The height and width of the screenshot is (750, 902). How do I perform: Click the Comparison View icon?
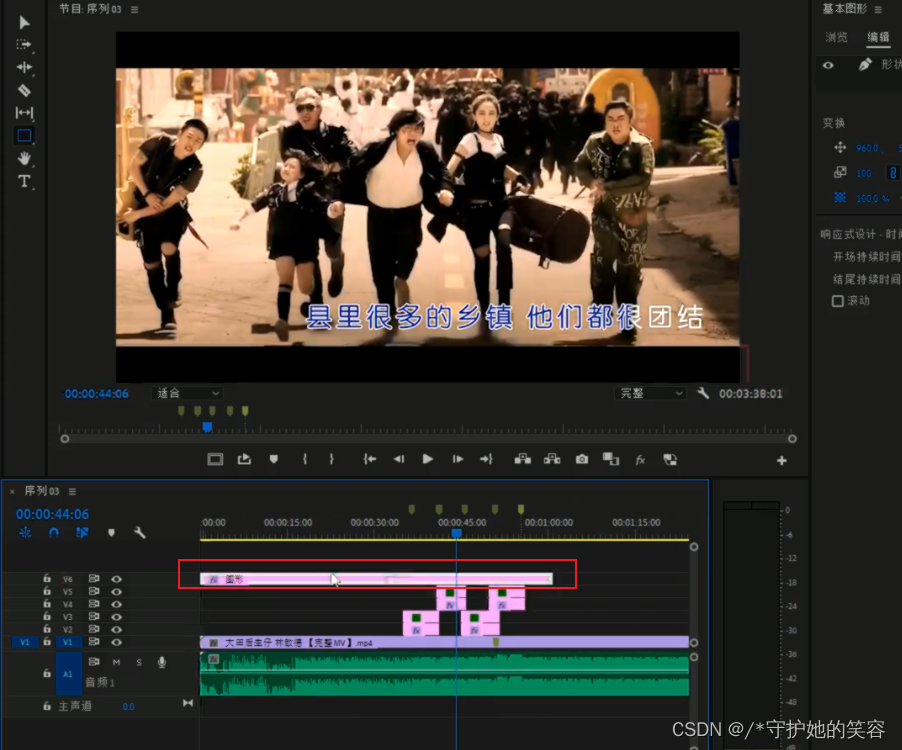(611, 459)
